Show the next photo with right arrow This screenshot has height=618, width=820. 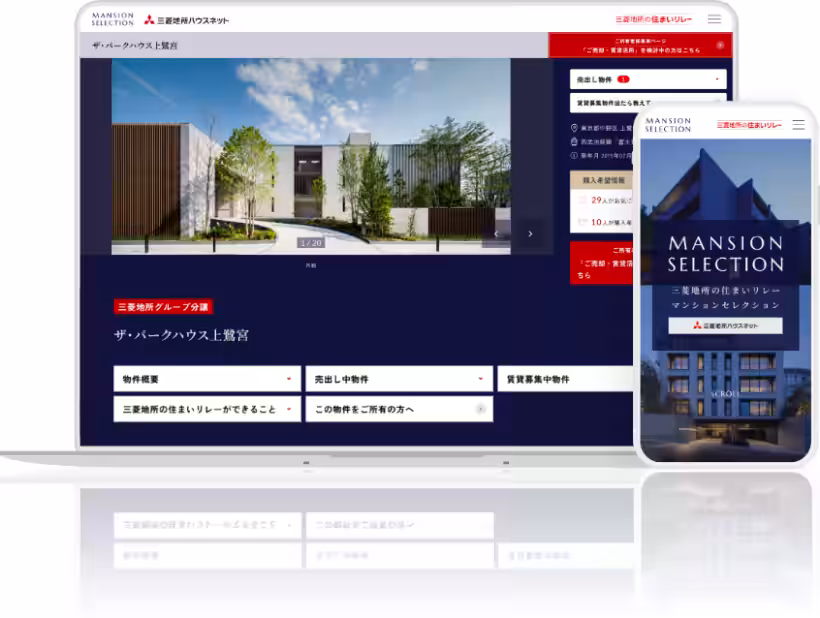(530, 234)
